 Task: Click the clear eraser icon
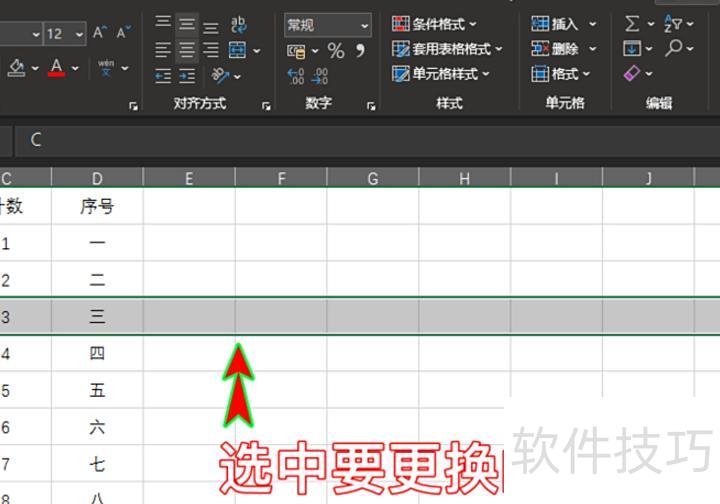tap(632, 73)
